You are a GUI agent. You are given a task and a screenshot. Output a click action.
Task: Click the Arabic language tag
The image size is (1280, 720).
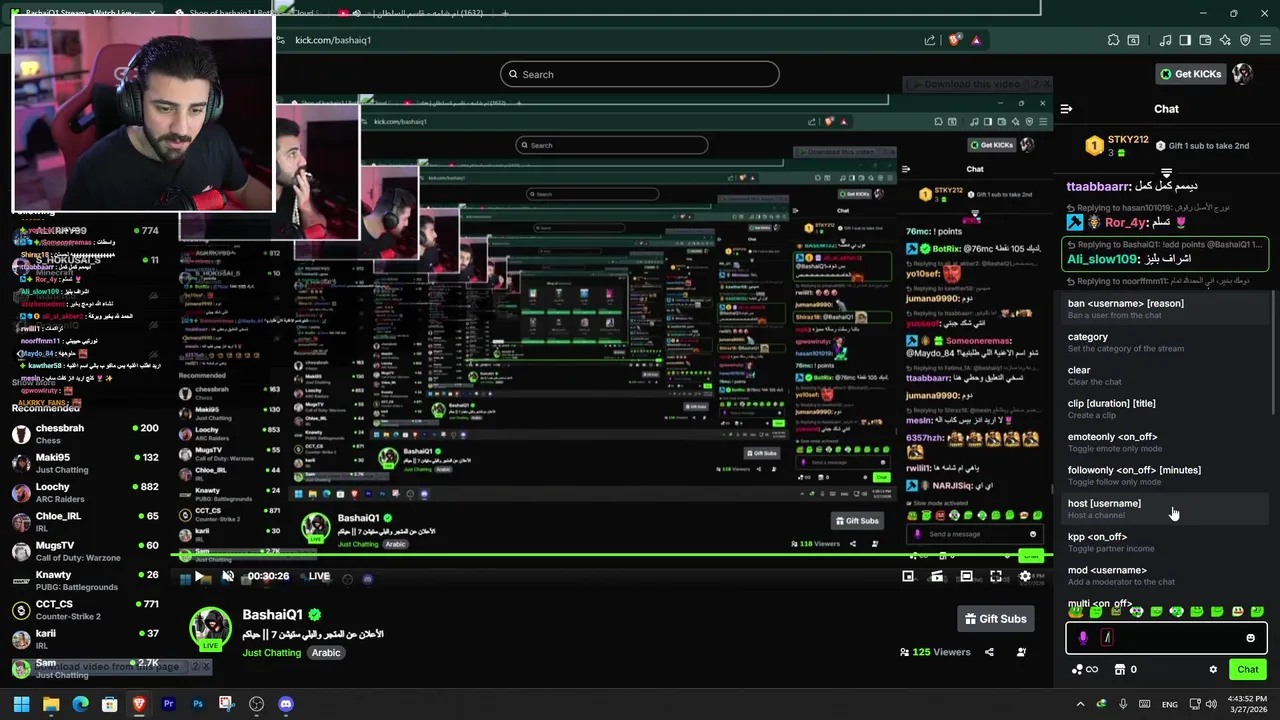tap(326, 653)
